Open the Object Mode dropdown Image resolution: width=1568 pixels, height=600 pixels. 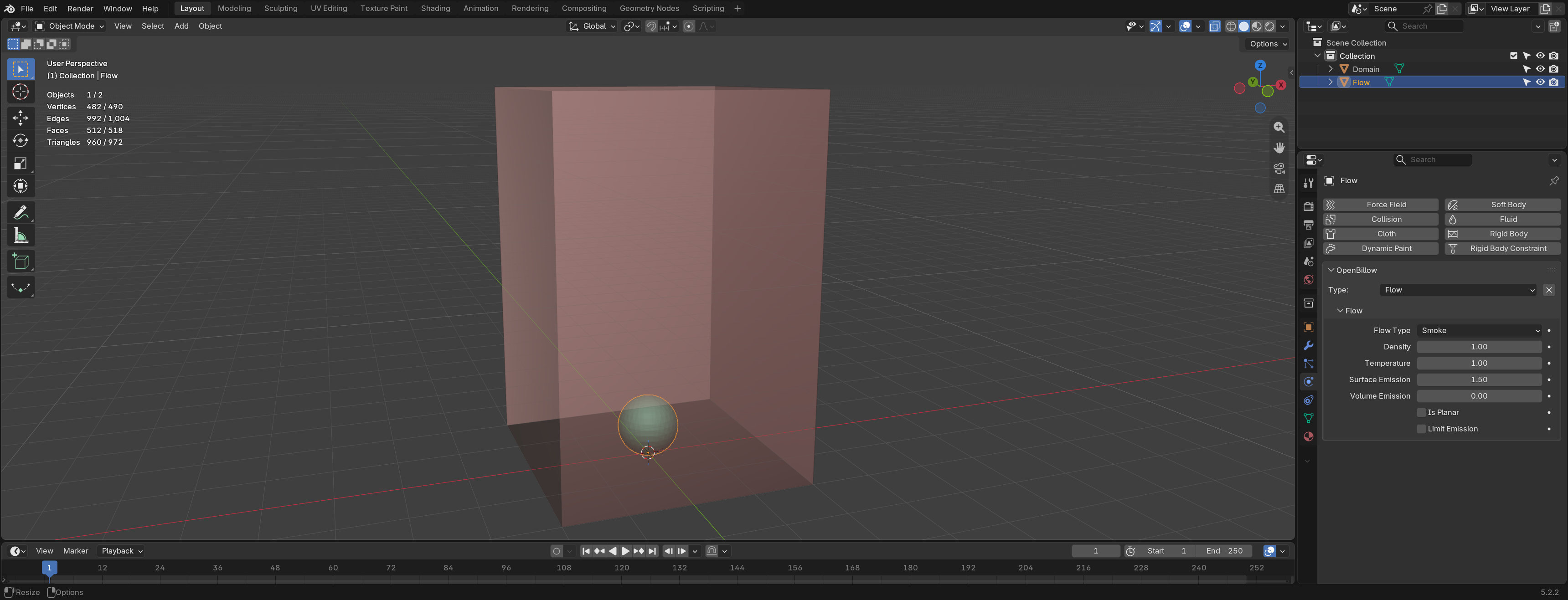[69, 26]
